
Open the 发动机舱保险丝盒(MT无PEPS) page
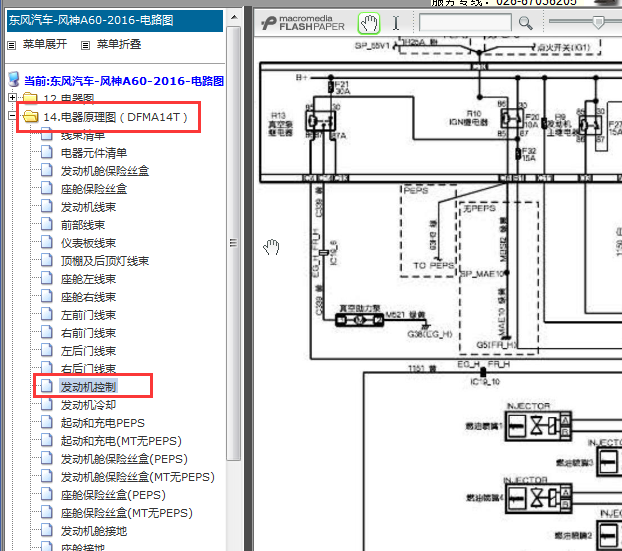(x=137, y=477)
